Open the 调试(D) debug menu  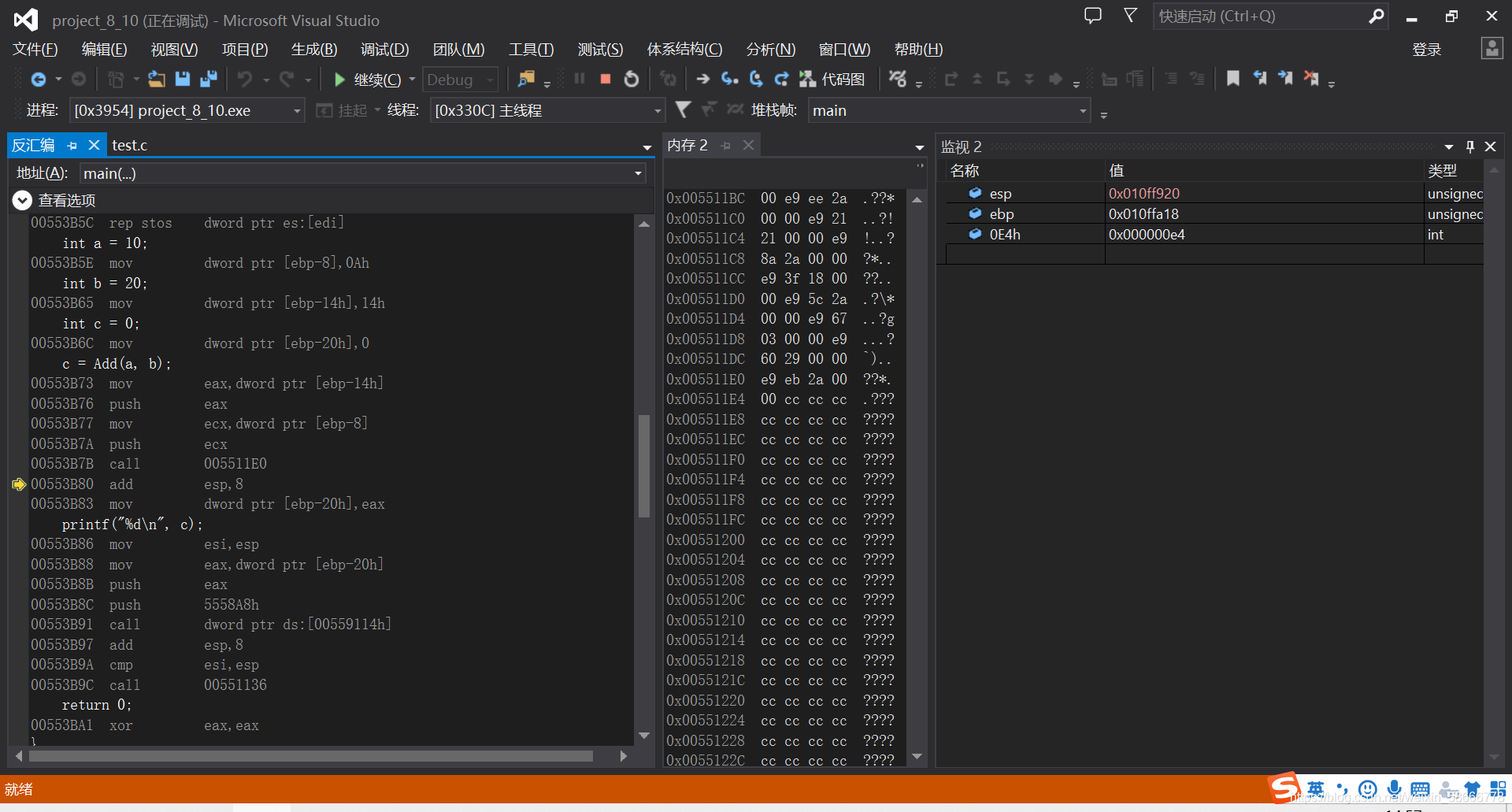384,50
